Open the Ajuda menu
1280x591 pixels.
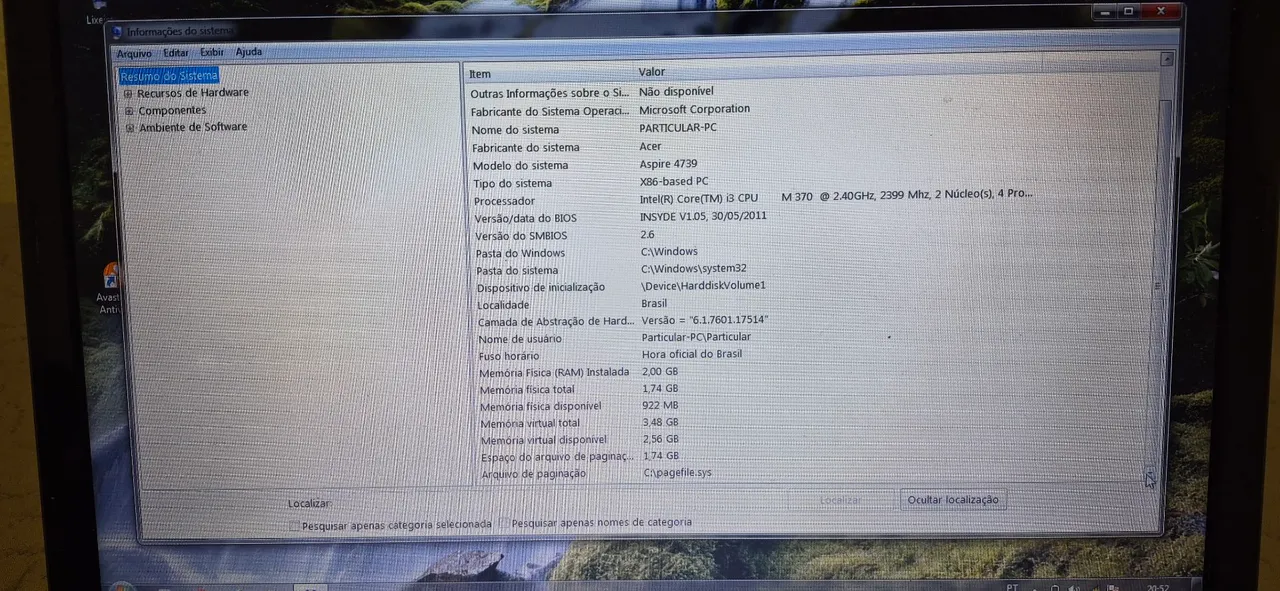[249, 52]
